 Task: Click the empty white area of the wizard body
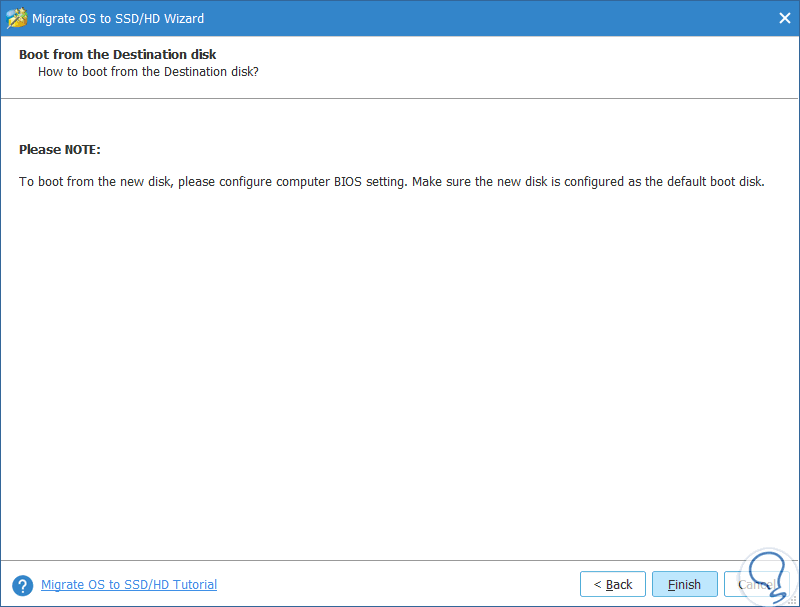pyautogui.click(x=400, y=380)
